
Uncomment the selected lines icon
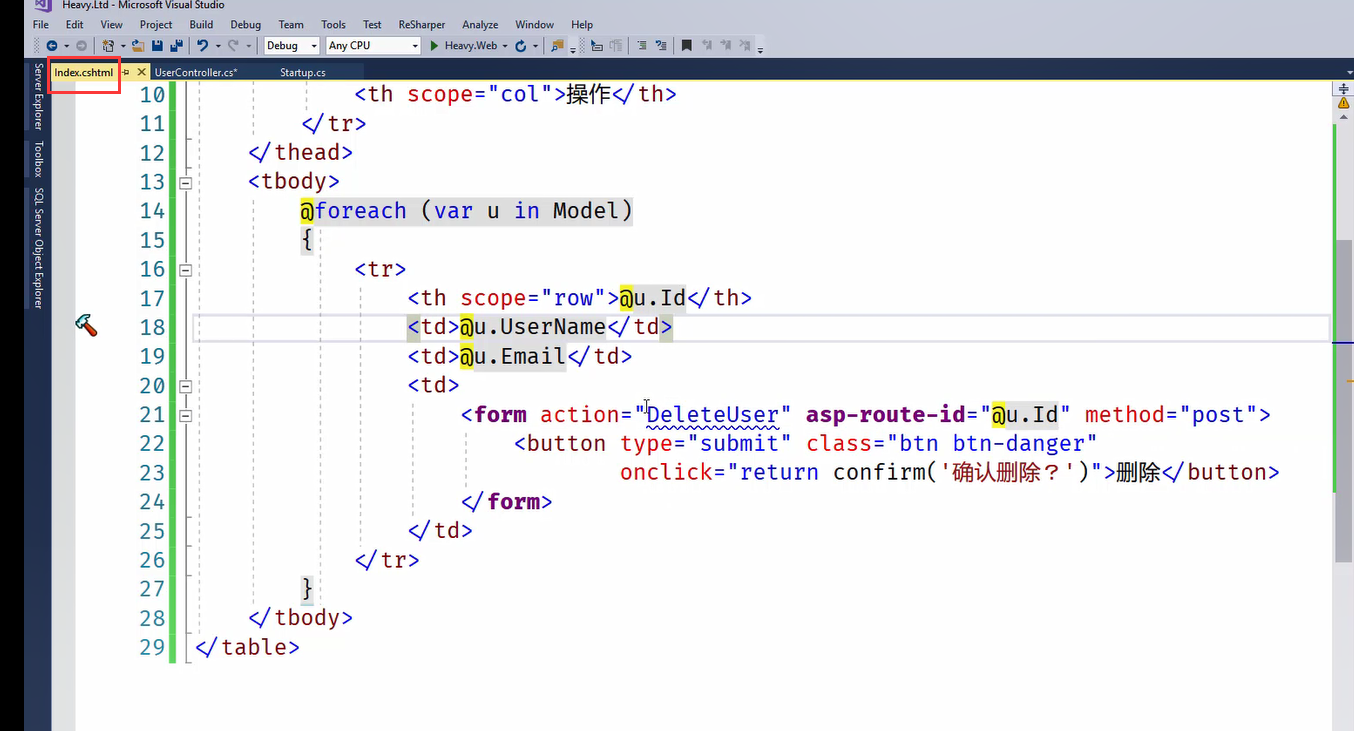(x=661, y=45)
